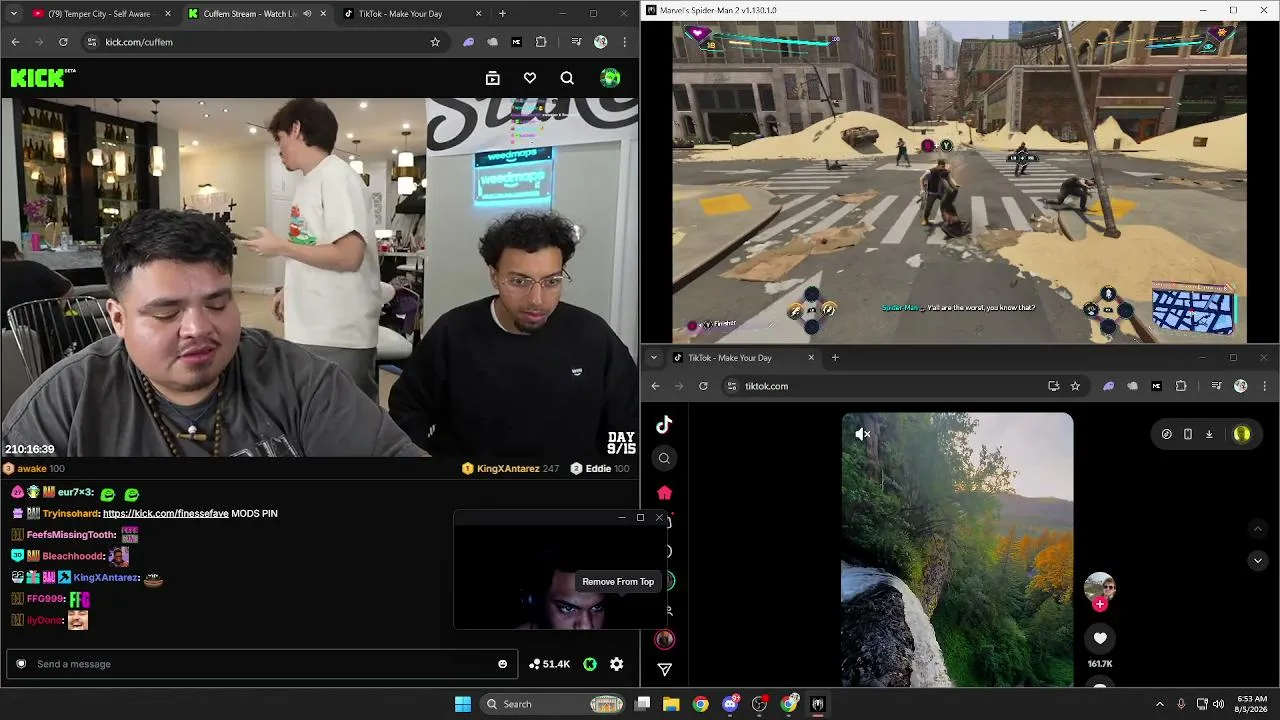Click the tiktok.com address bar
This screenshot has width=1280, height=720.
click(x=905, y=386)
